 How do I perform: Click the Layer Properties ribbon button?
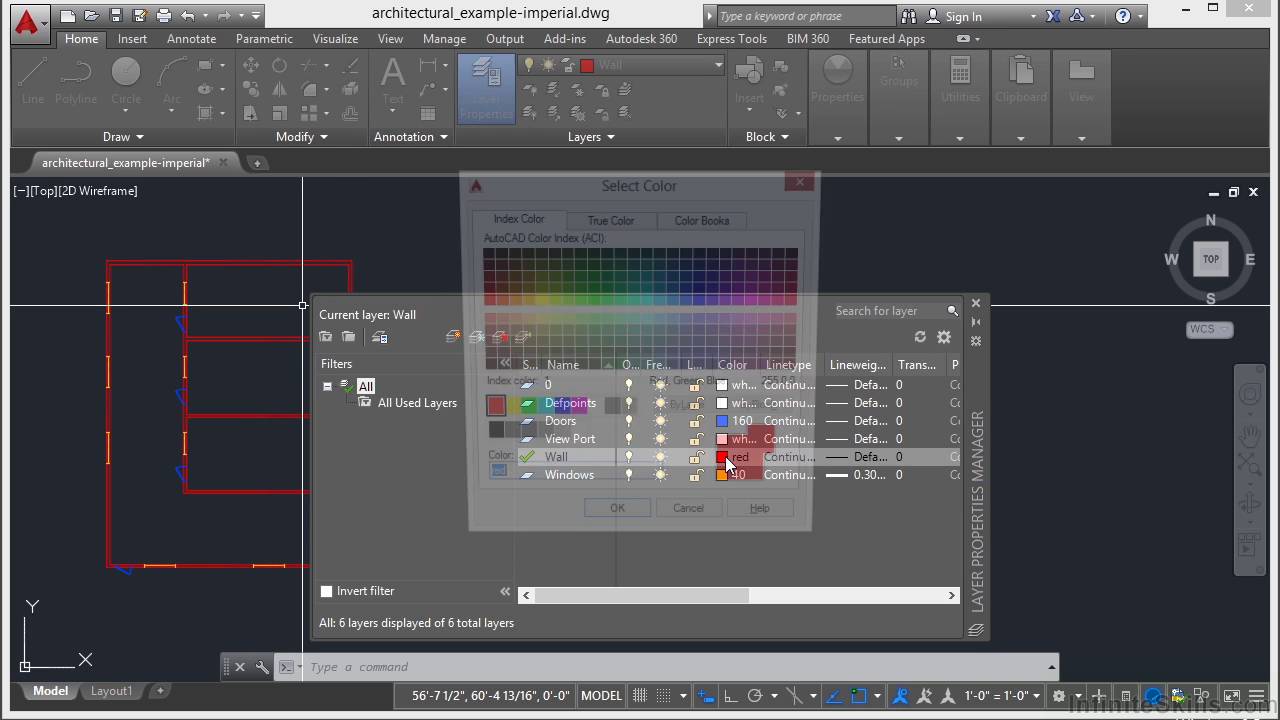coord(486,88)
